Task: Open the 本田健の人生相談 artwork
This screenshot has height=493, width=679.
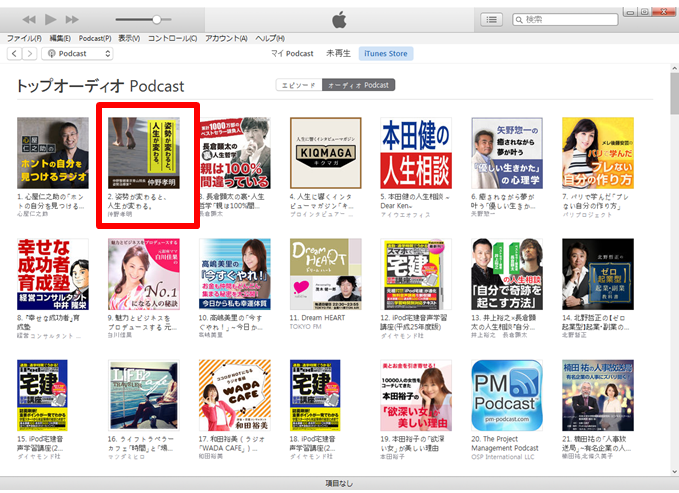Action: click(x=416, y=153)
